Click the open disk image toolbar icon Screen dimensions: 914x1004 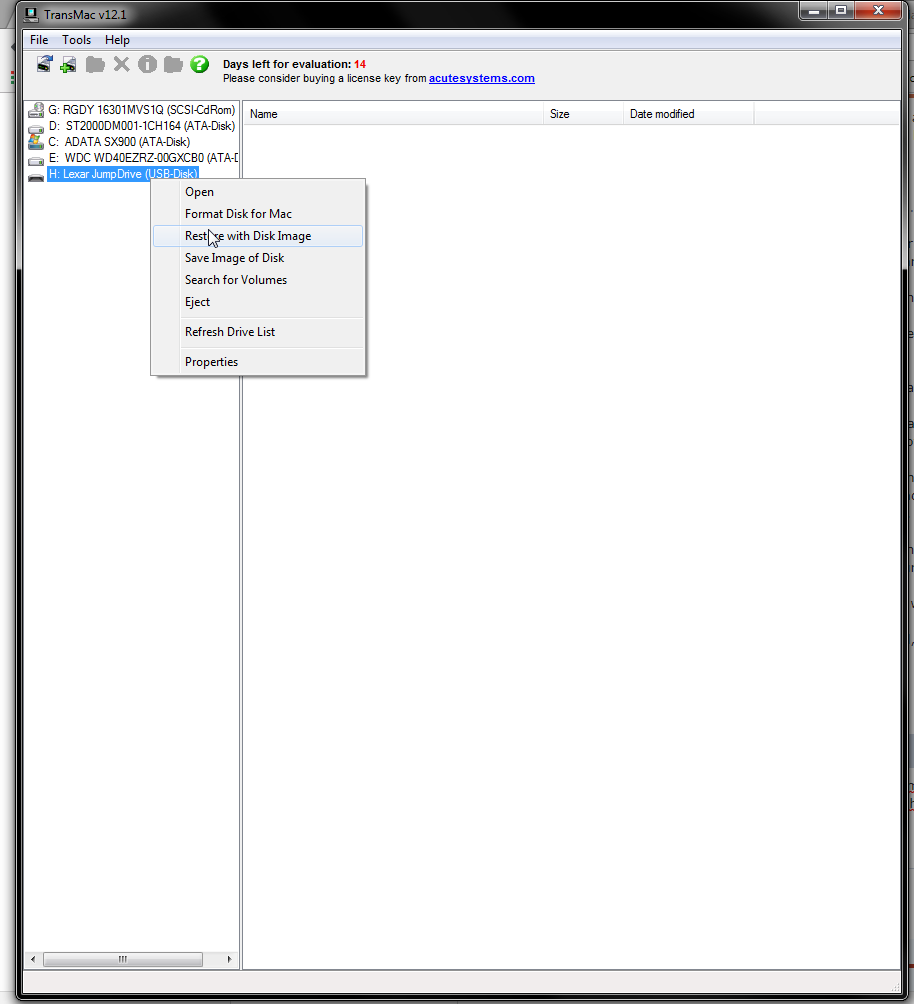(x=44, y=64)
